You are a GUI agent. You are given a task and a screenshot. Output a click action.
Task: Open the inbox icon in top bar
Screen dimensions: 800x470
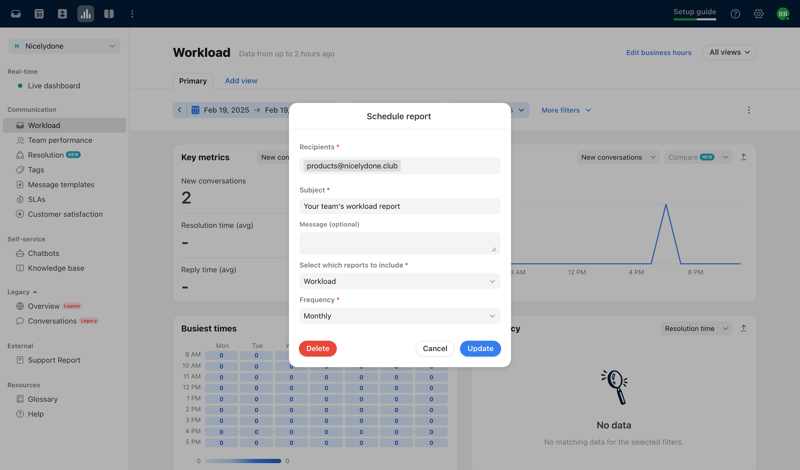pyautogui.click(x=16, y=14)
